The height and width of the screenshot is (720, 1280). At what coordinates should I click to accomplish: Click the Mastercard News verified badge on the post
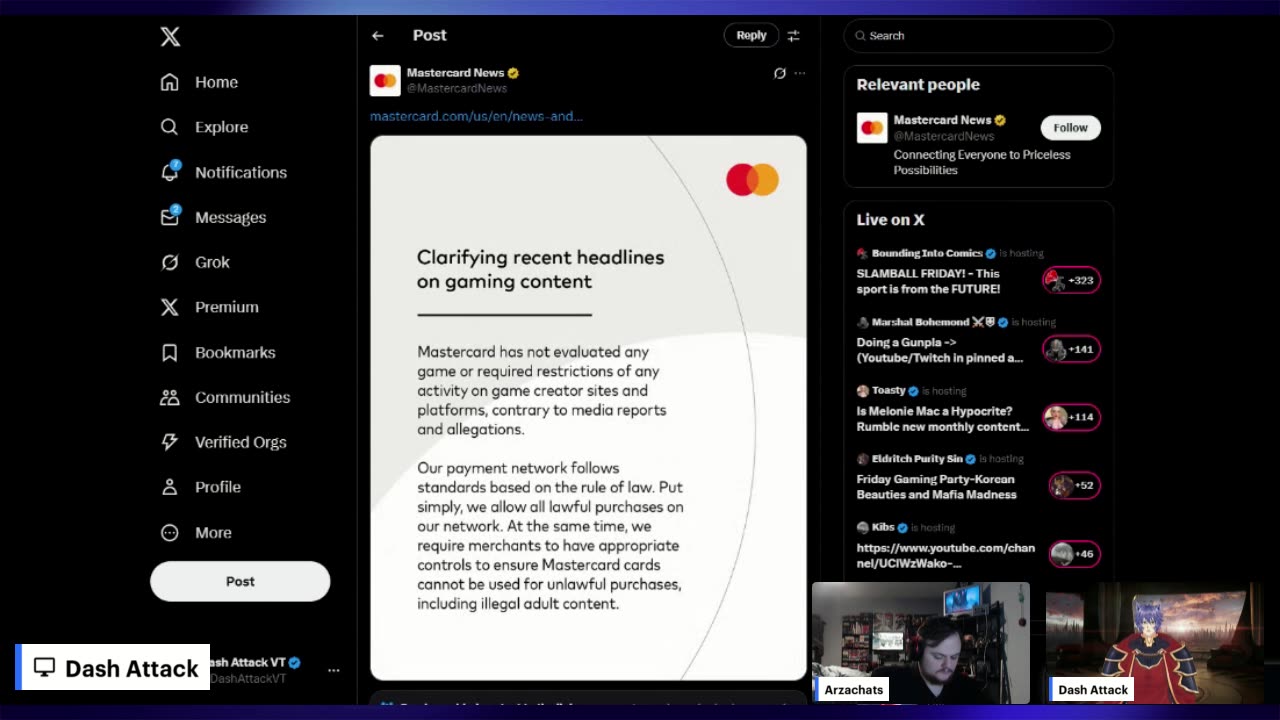513,73
